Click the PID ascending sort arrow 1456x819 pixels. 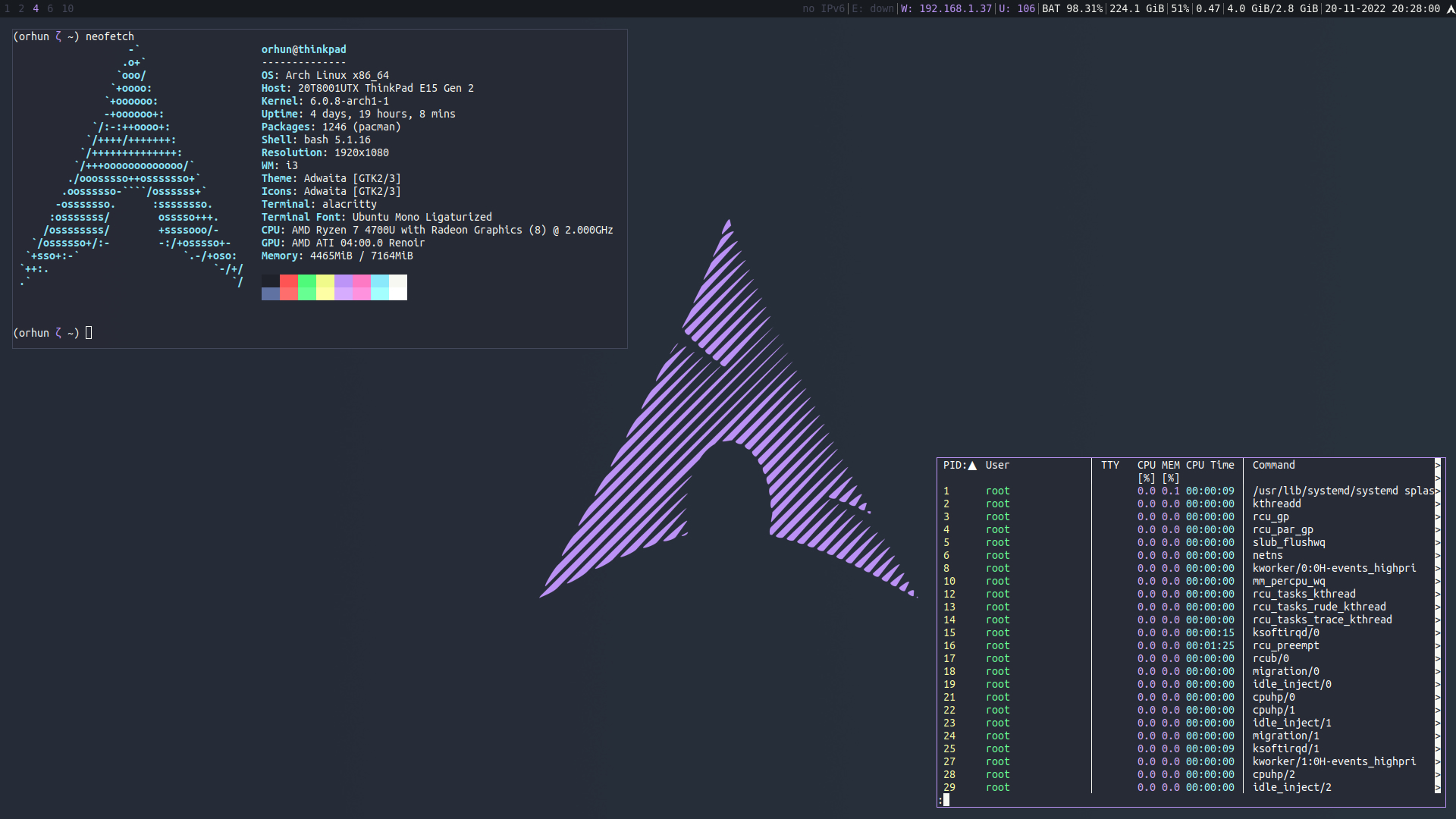point(972,466)
